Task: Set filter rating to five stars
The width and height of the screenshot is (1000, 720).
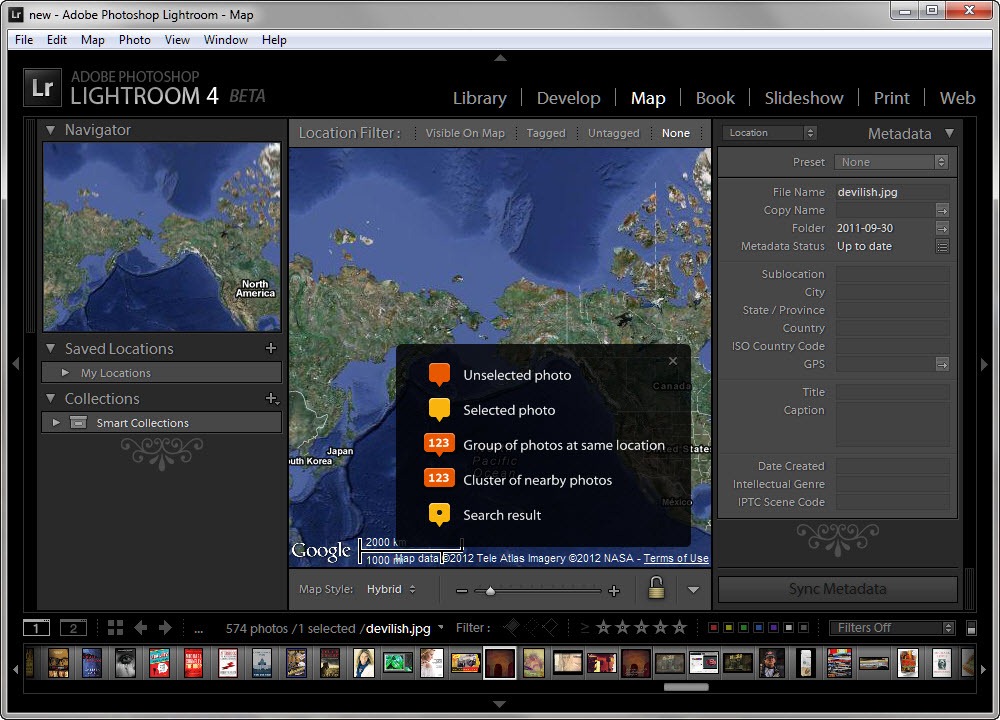Action: 680,628
